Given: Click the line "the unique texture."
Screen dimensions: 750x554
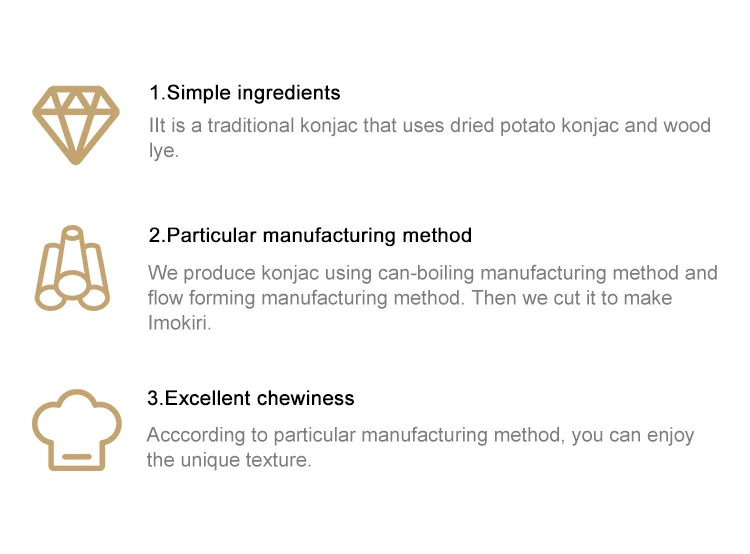Looking at the screenshot, I should tap(229, 461).
